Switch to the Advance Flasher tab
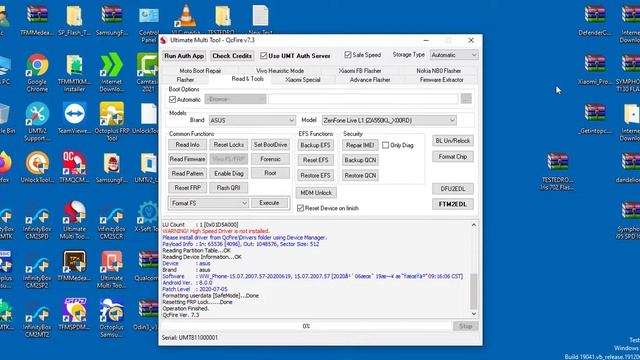640x360 pixels. coord(370,80)
